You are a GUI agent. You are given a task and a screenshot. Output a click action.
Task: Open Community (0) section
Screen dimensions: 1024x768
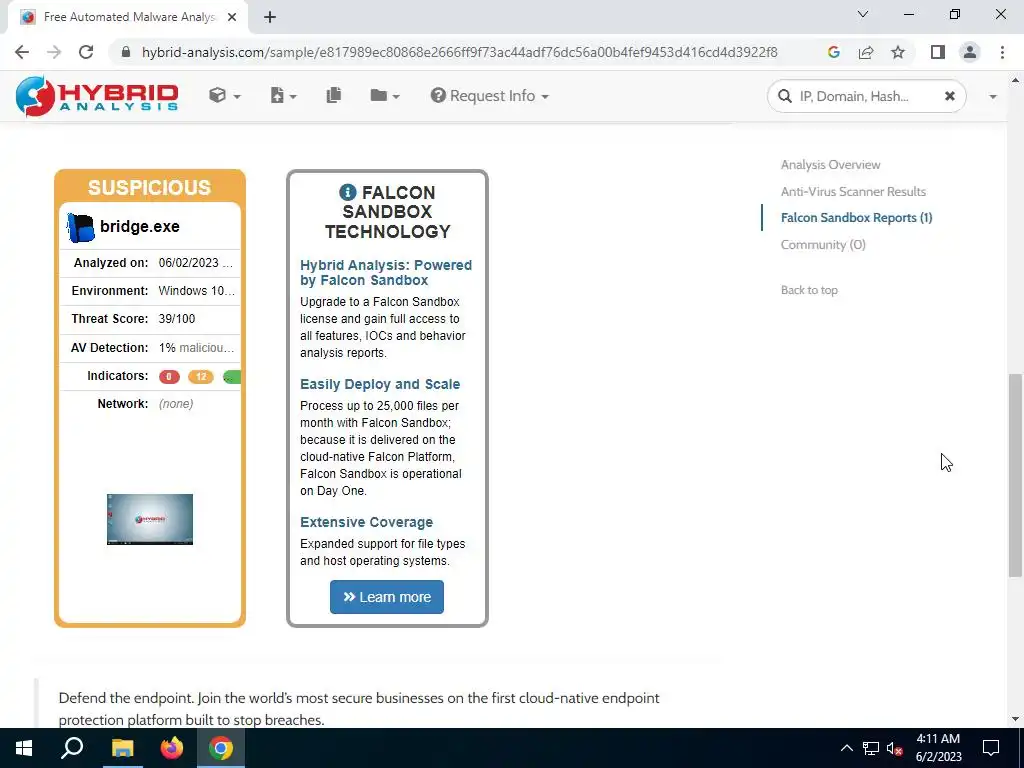[823, 244]
